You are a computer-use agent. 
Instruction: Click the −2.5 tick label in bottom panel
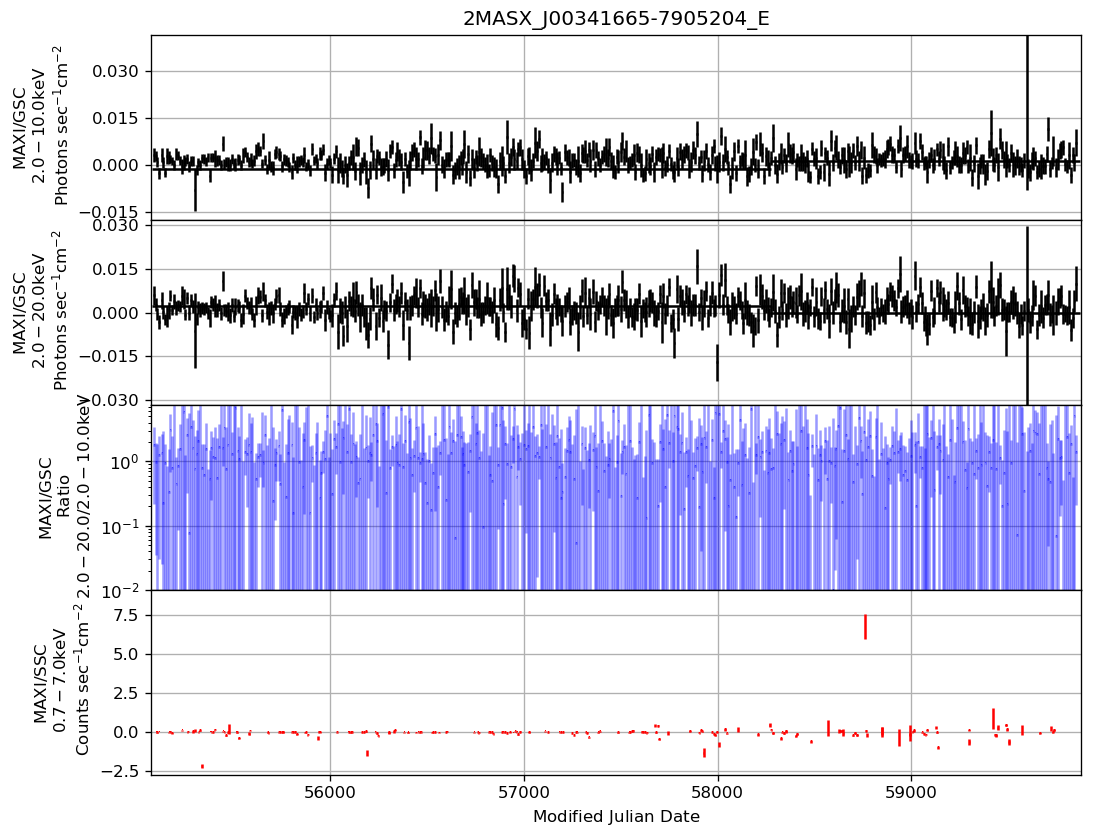pyautogui.click(x=119, y=770)
